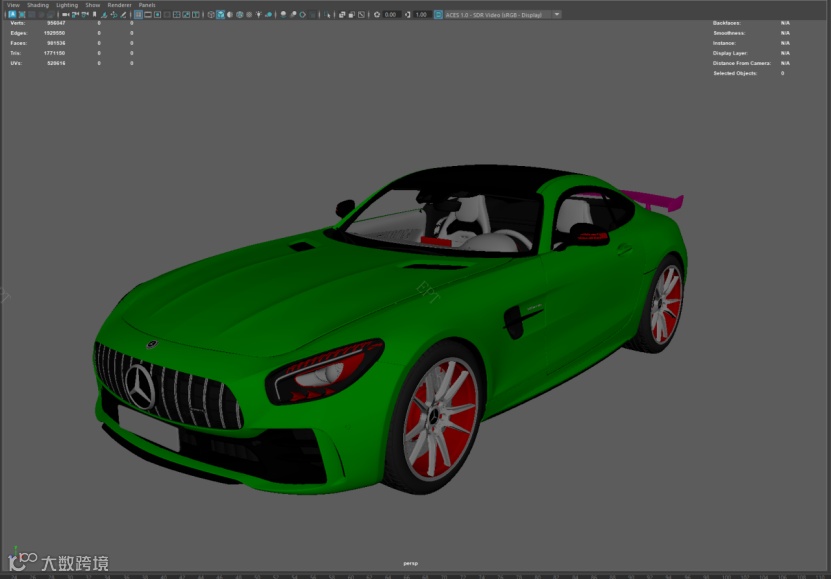This screenshot has height=579, width=831.
Task: Toggle the viewport grid display
Action: (138, 15)
